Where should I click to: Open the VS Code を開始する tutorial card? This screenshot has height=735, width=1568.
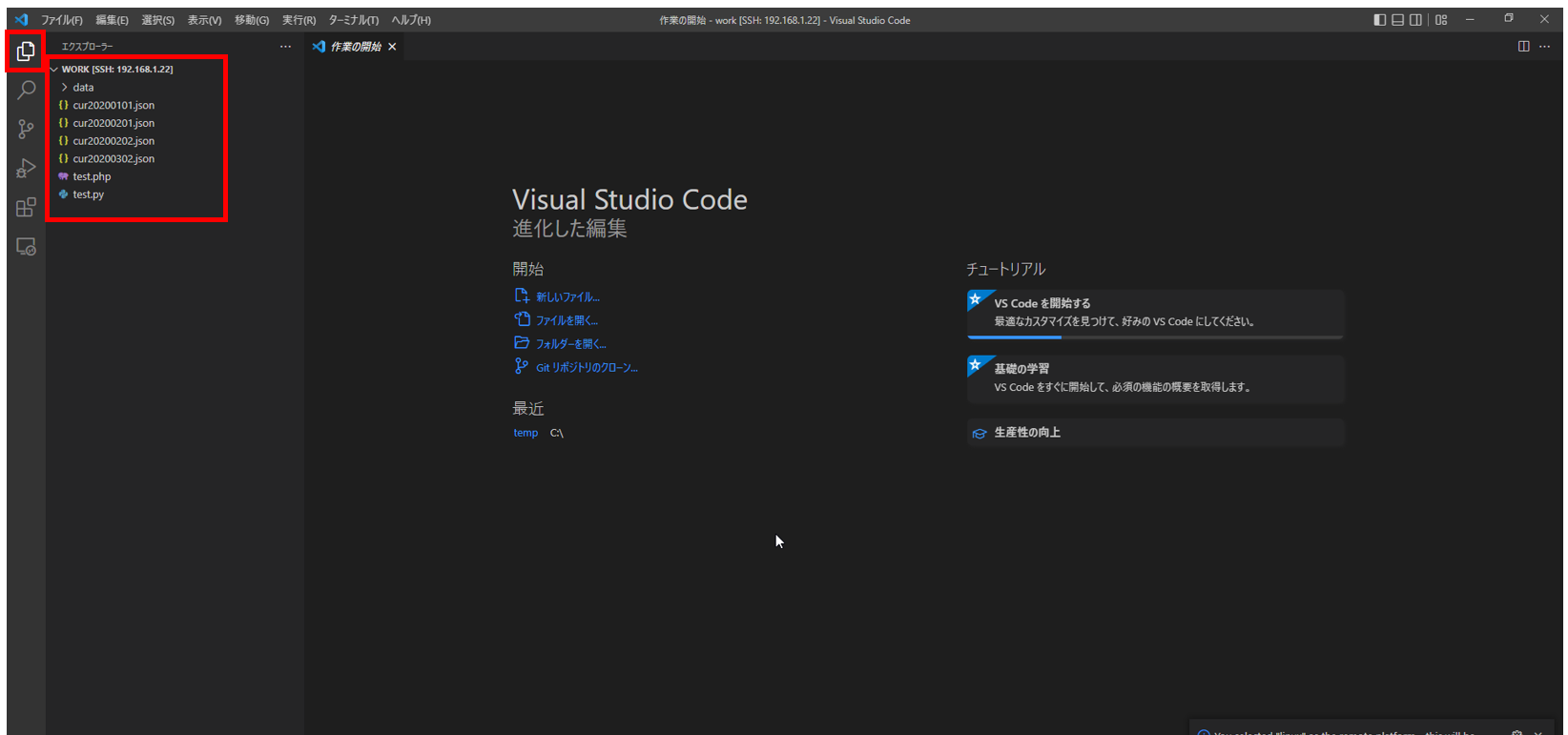(1155, 313)
